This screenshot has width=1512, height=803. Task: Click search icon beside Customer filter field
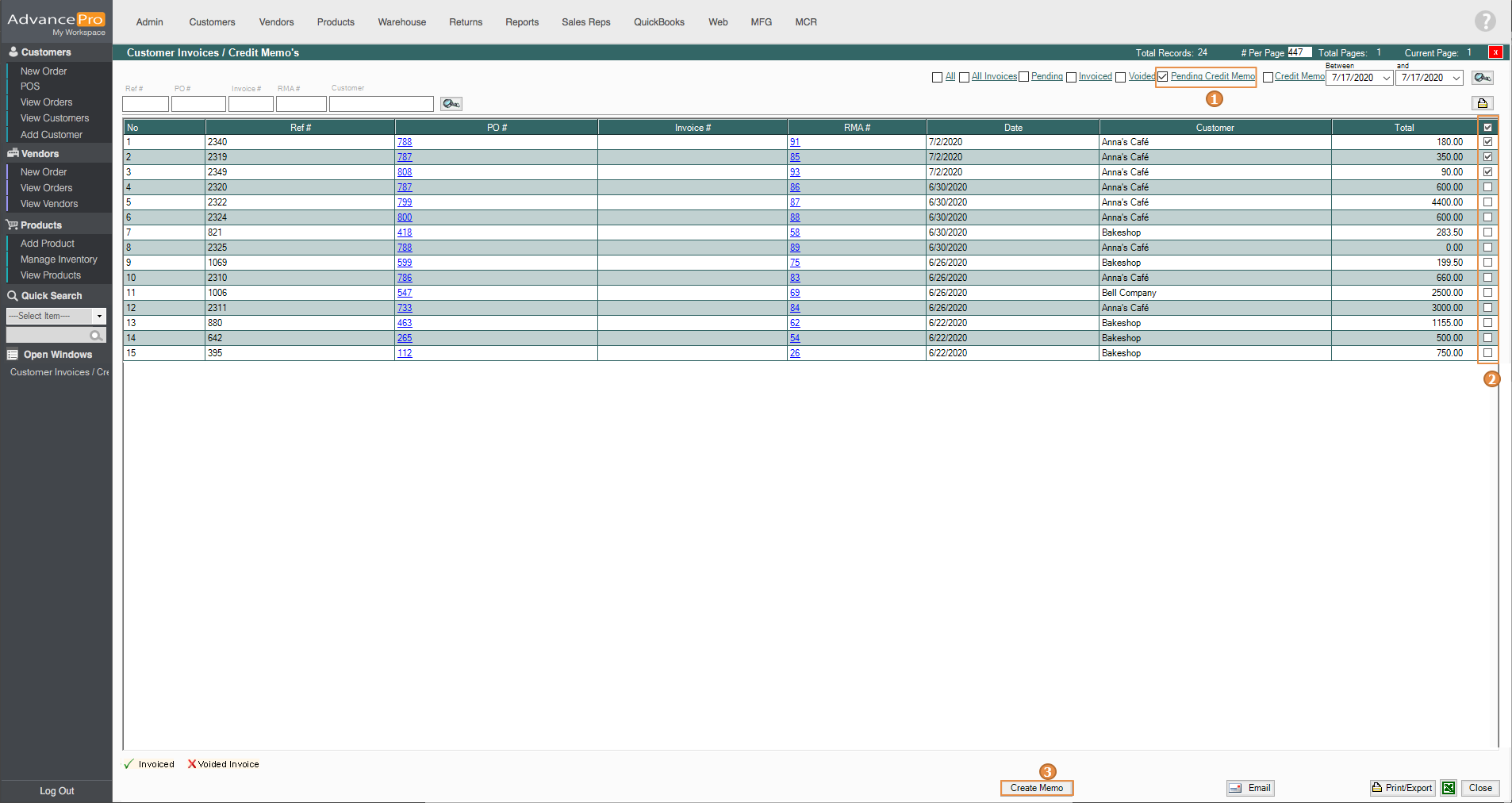pos(451,104)
